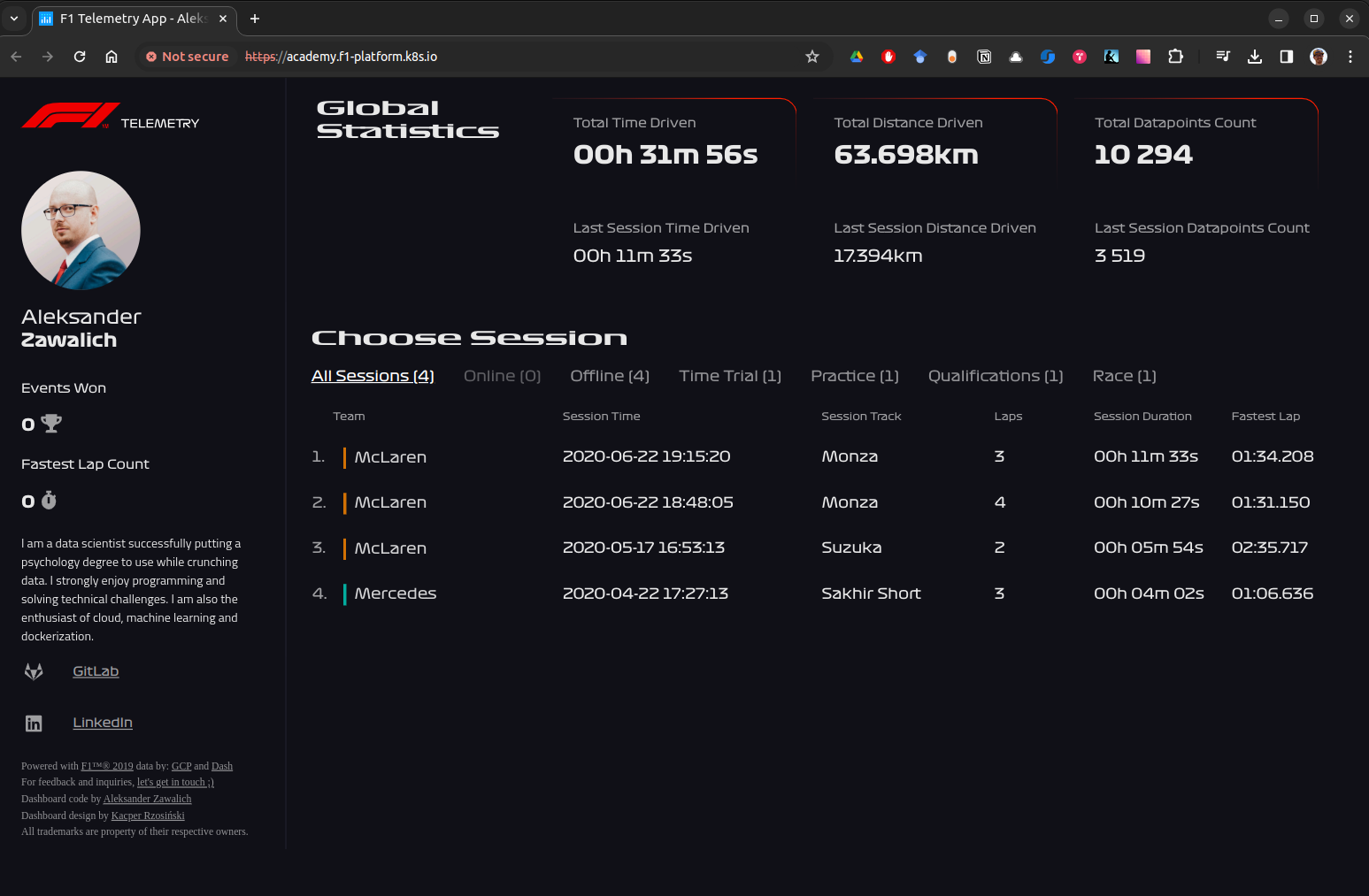Toggle the browser side panel

[x=1287, y=57]
